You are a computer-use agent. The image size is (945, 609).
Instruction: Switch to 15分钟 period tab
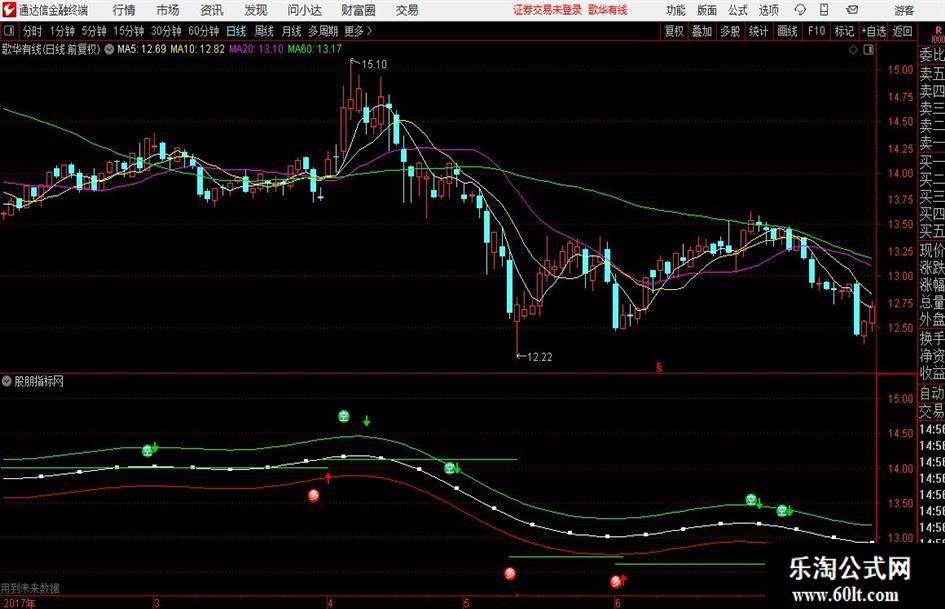point(129,31)
